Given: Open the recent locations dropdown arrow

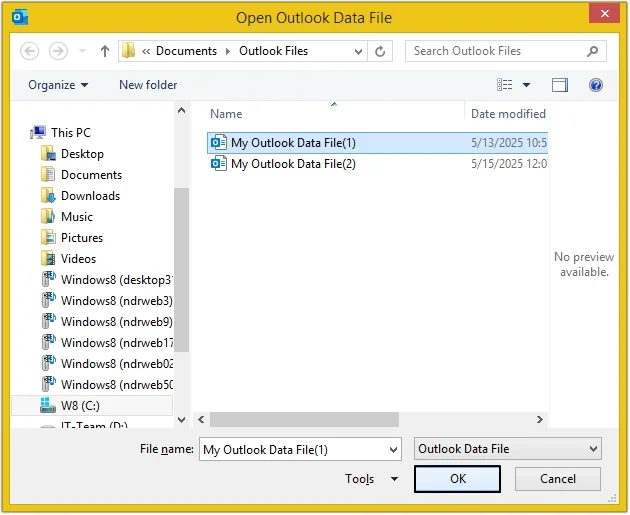Looking at the screenshot, I should coord(82,51).
